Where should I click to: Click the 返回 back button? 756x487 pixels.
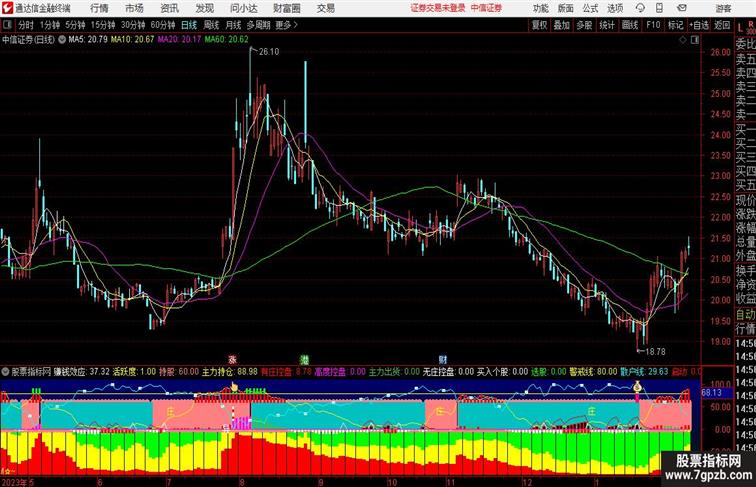coord(722,25)
